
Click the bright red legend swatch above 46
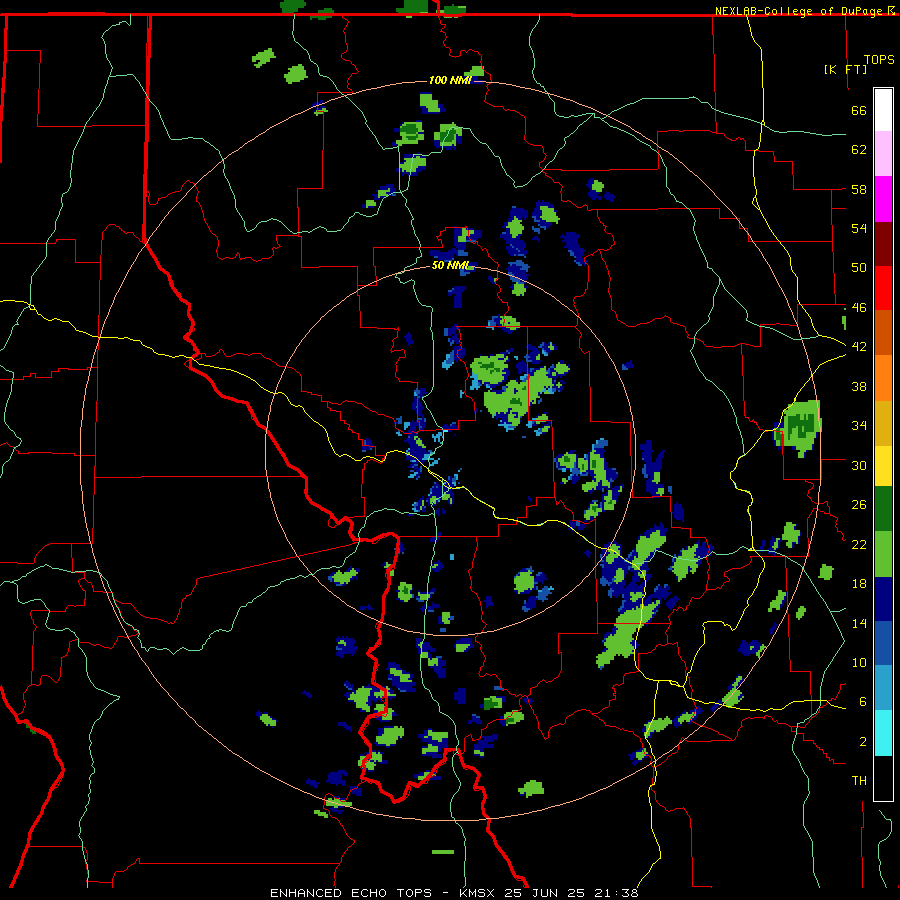pos(883,288)
